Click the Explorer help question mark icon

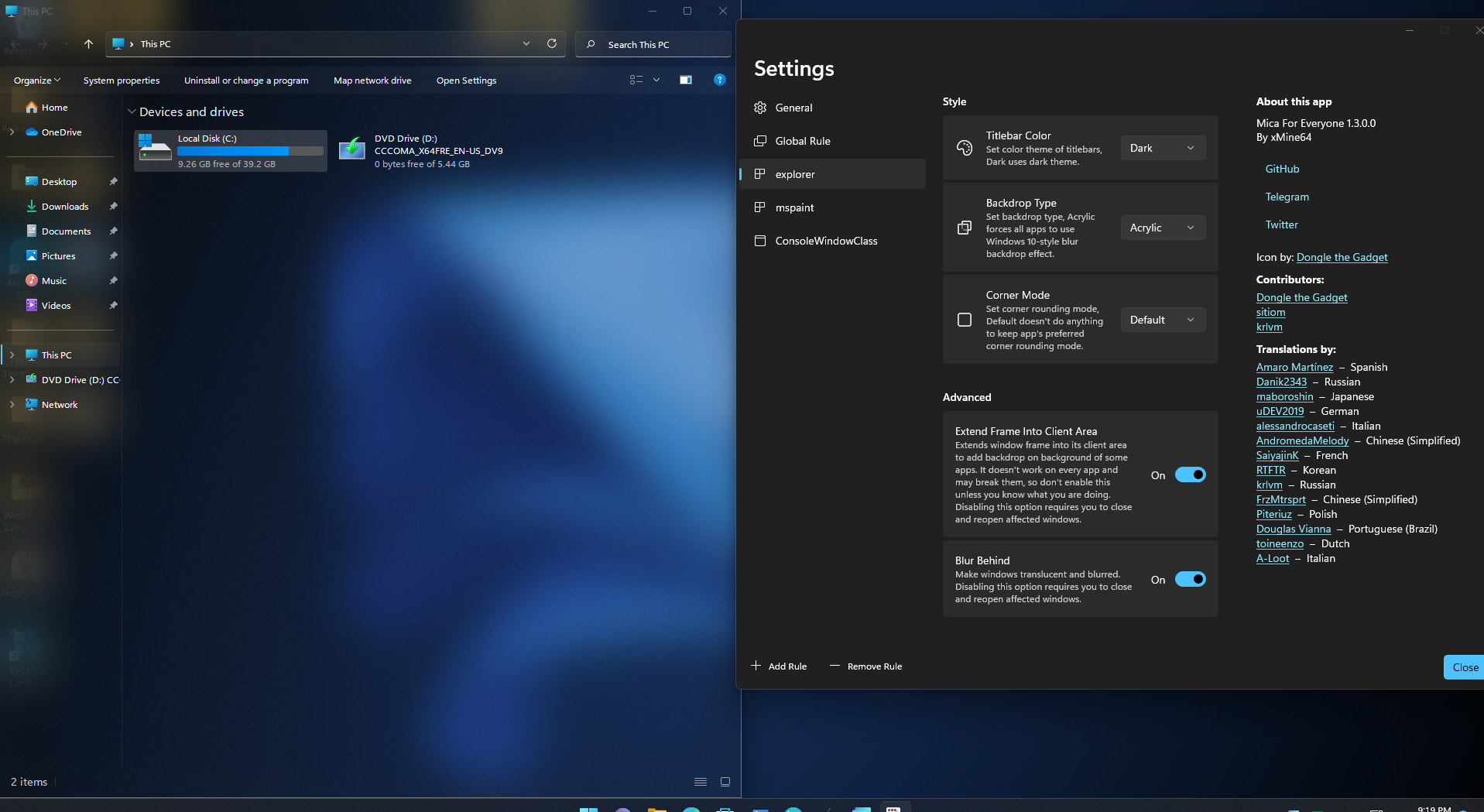pos(719,80)
